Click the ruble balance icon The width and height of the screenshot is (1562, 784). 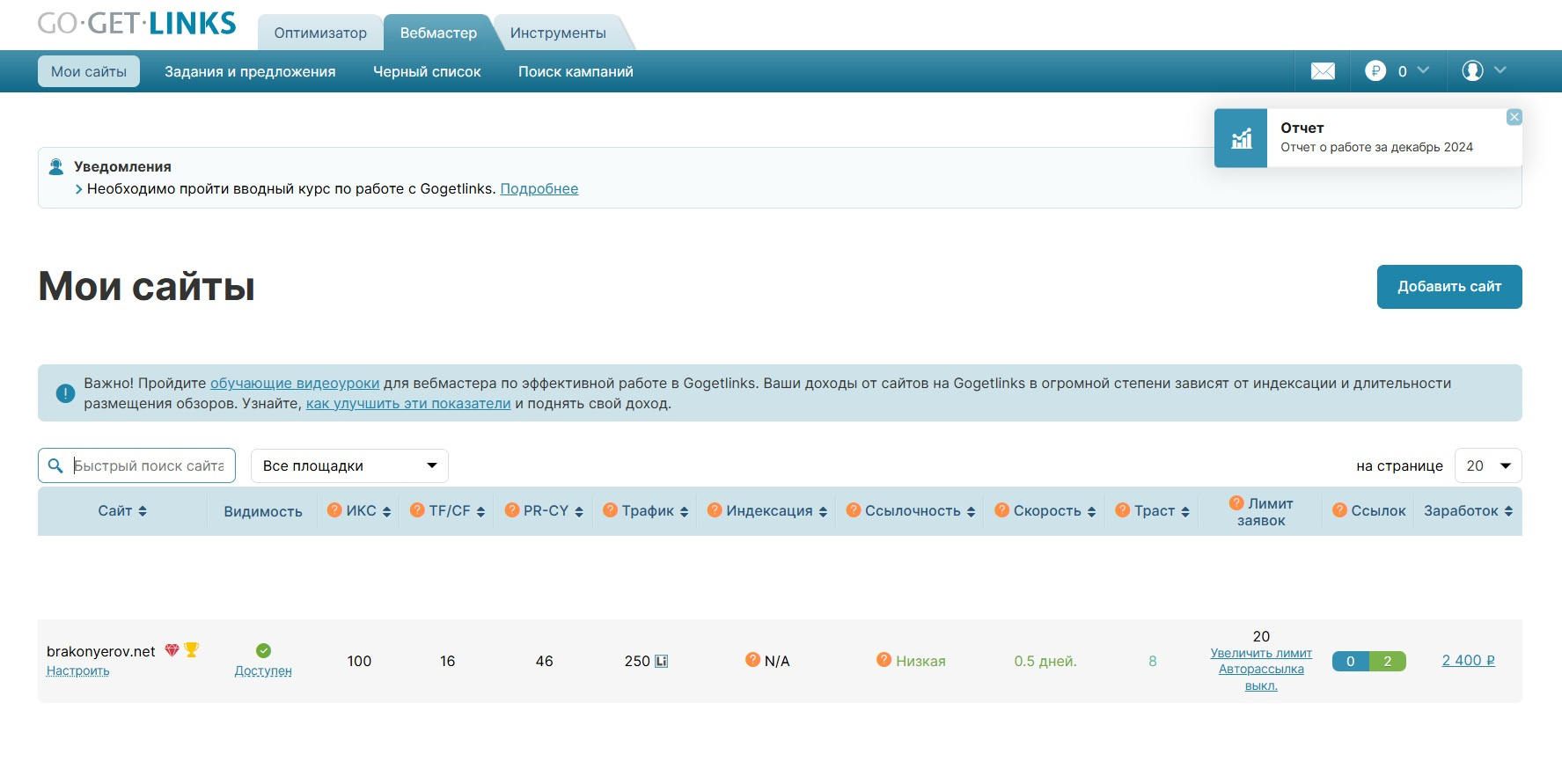tap(1375, 71)
